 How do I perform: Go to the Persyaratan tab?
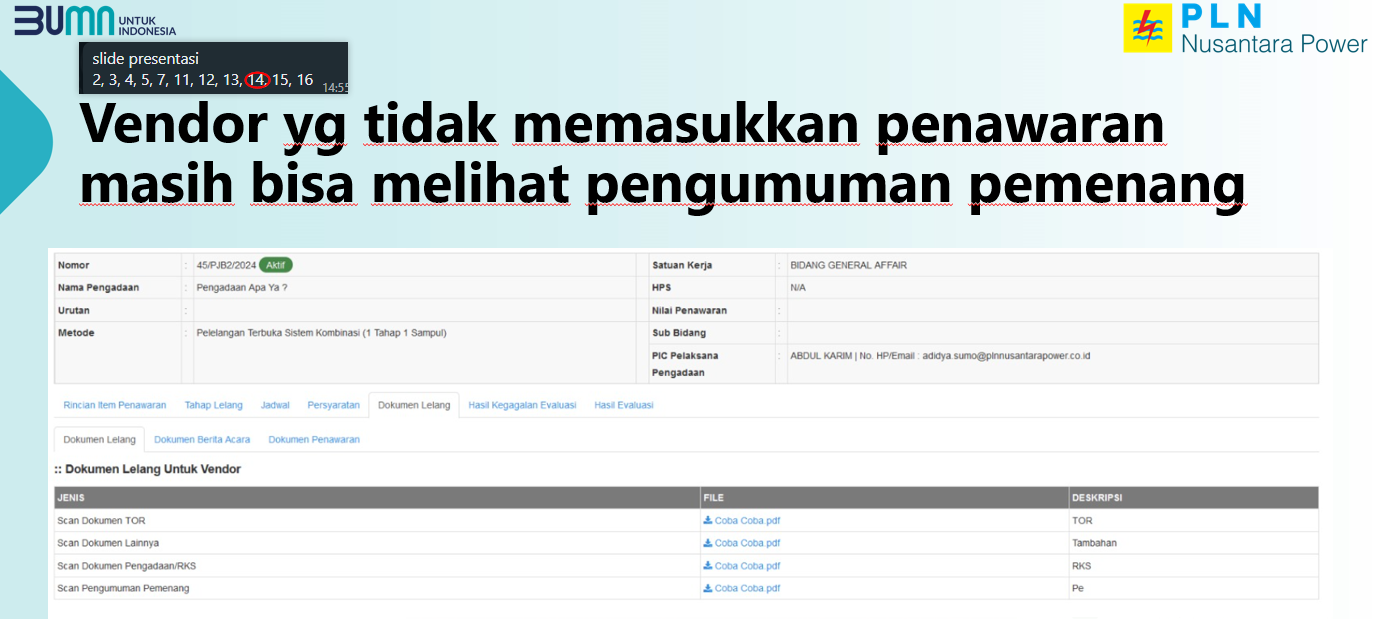[x=333, y=405]
